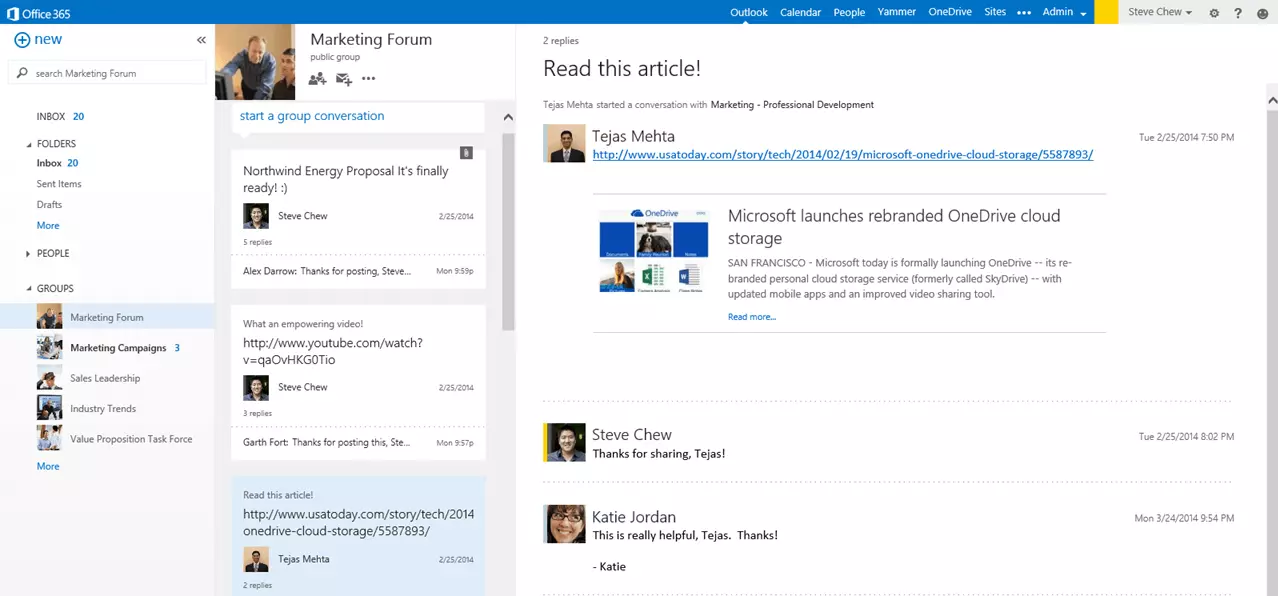Click Katie Jordan's avatar in the reply
Image resolution: width=1278 pixels, height=596 pixels.
tap(564, 524)
